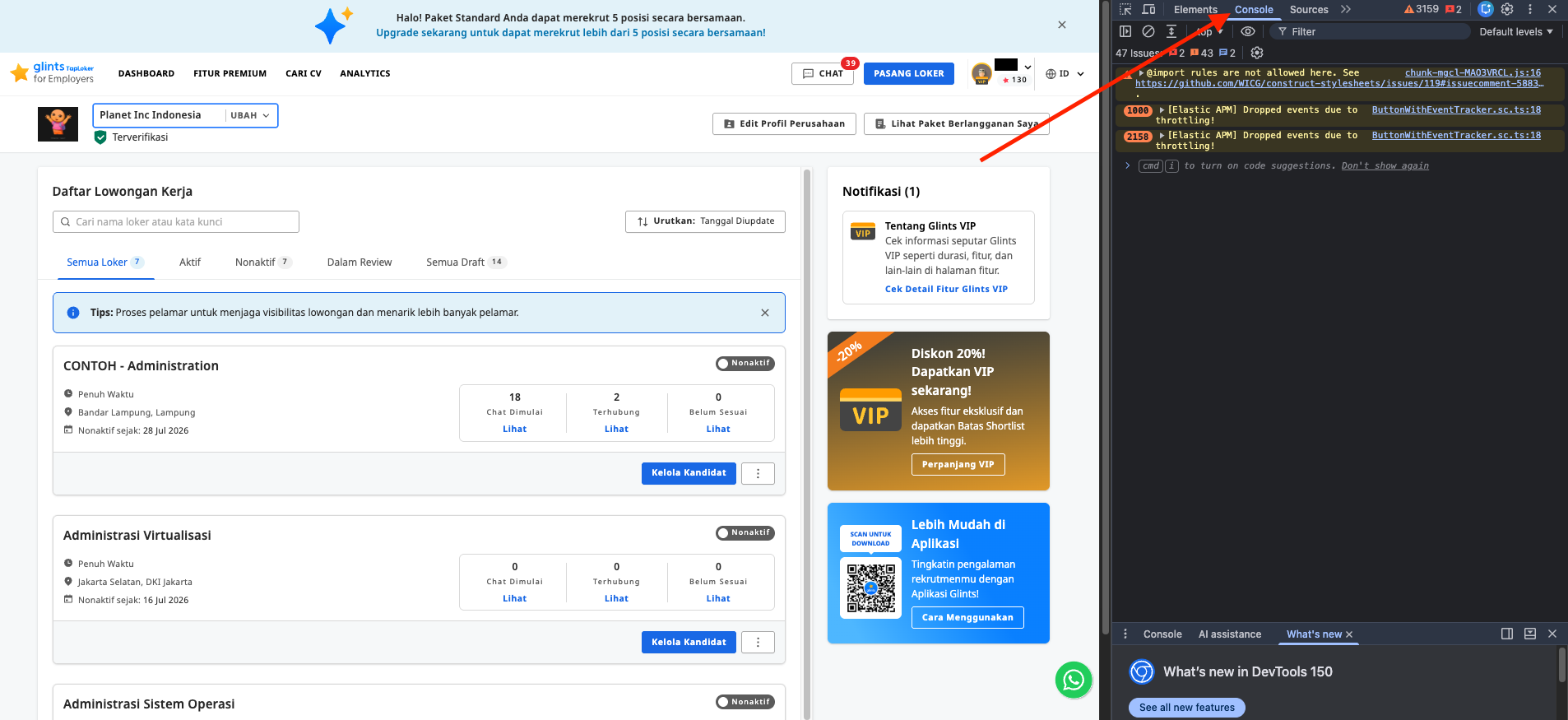Screen dimensions: 1568x720
Task: Click the PASANG LOKER button
Action: [909, 74]
